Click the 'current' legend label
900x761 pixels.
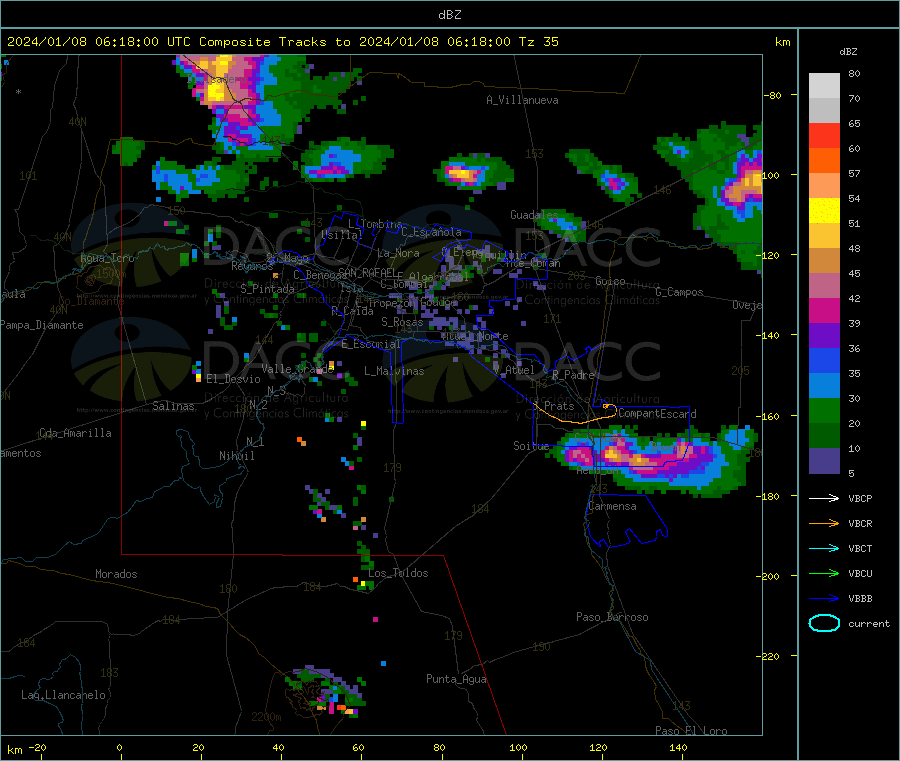point(869,623)
